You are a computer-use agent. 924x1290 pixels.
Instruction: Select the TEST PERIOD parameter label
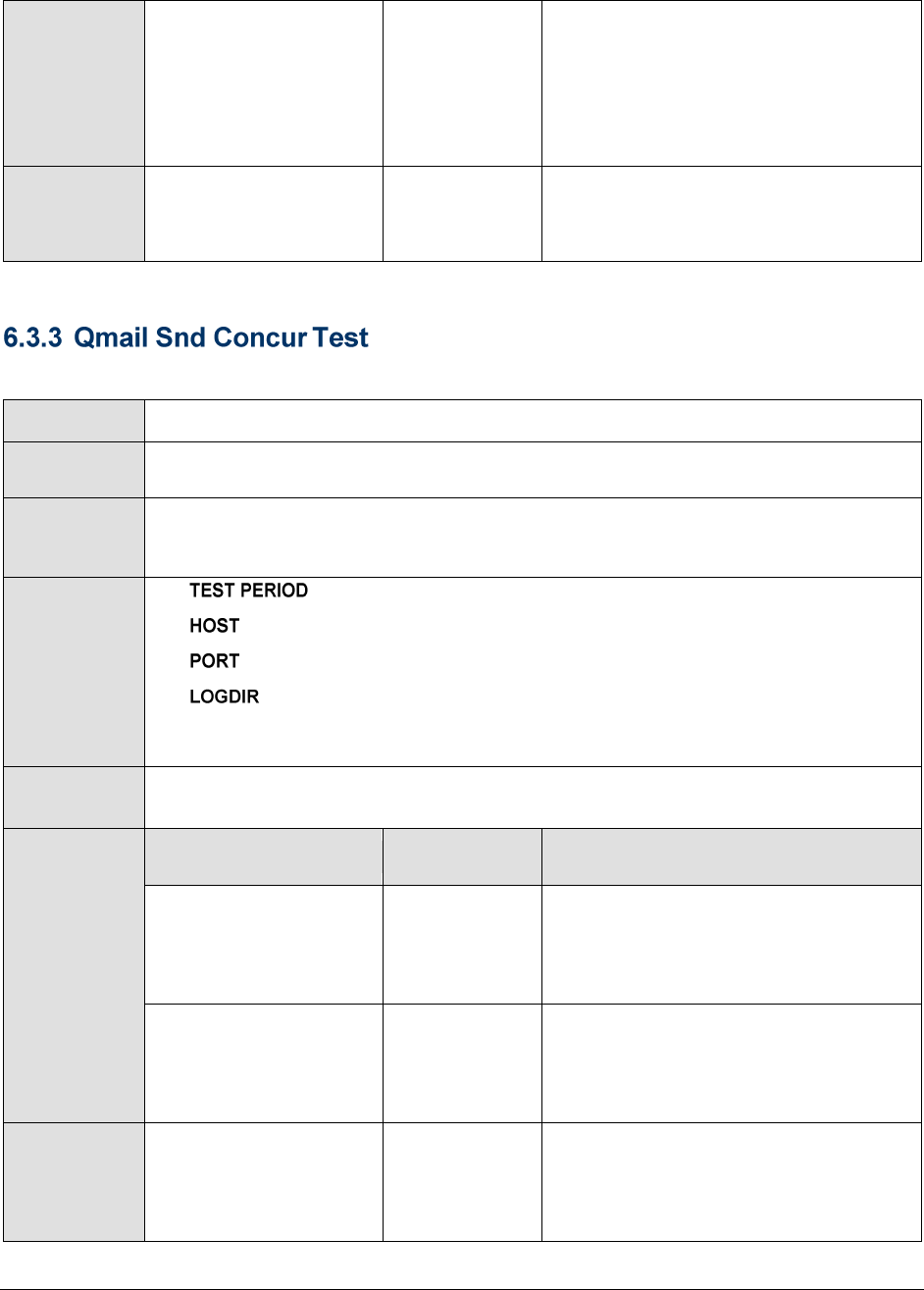[x=248, y=592]
